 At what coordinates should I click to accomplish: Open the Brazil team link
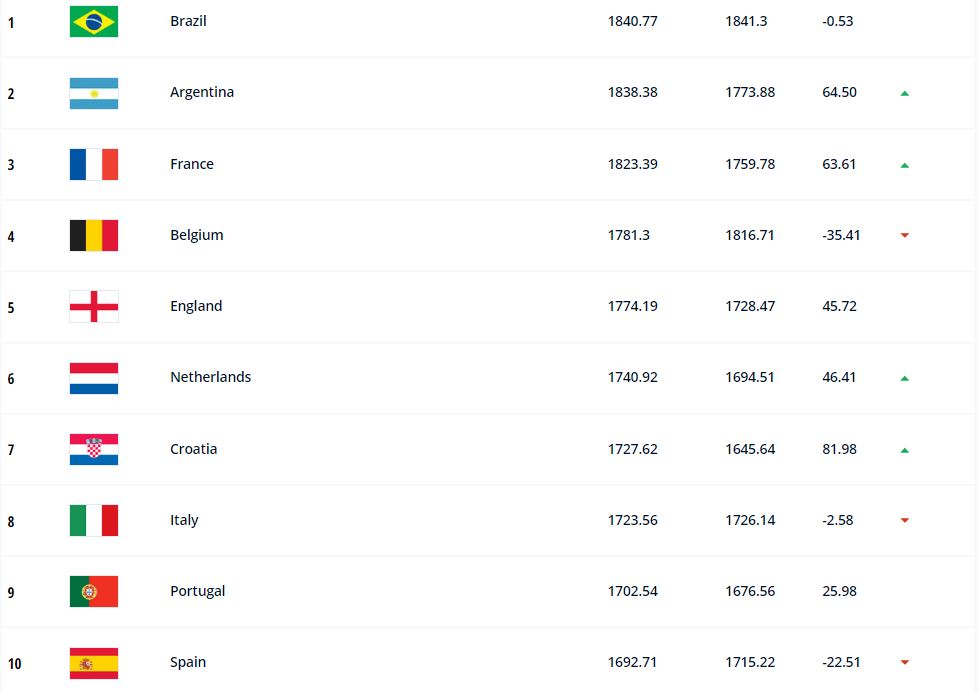tap(188, 21)
